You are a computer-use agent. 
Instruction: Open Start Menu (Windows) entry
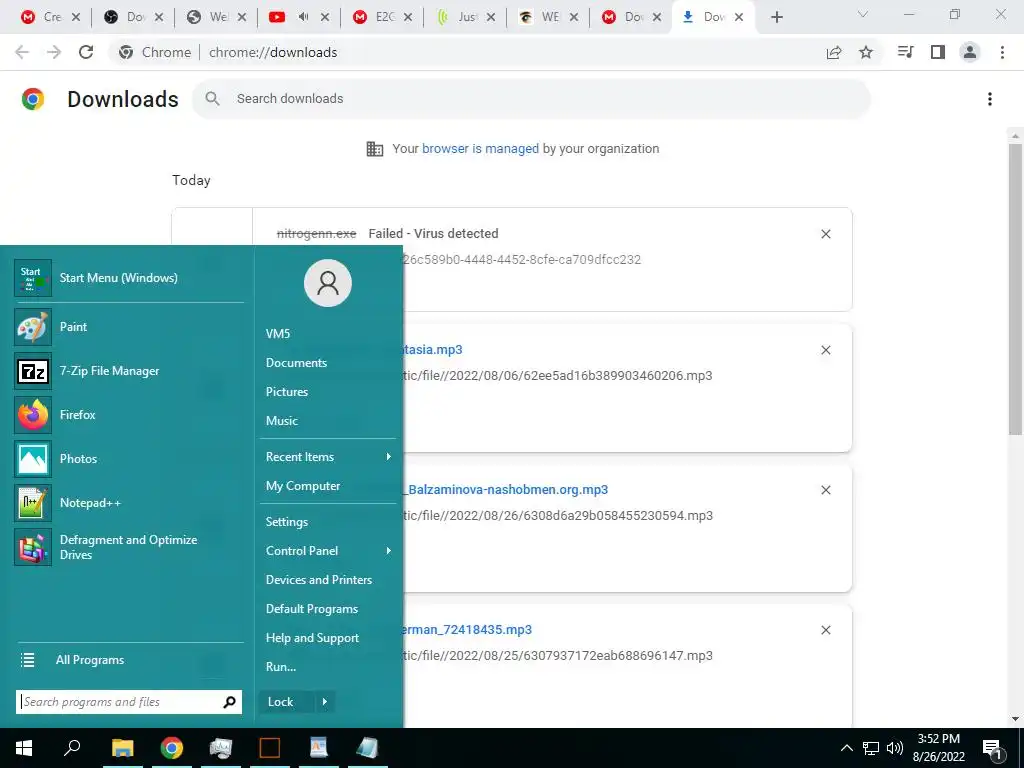[129, 278]
